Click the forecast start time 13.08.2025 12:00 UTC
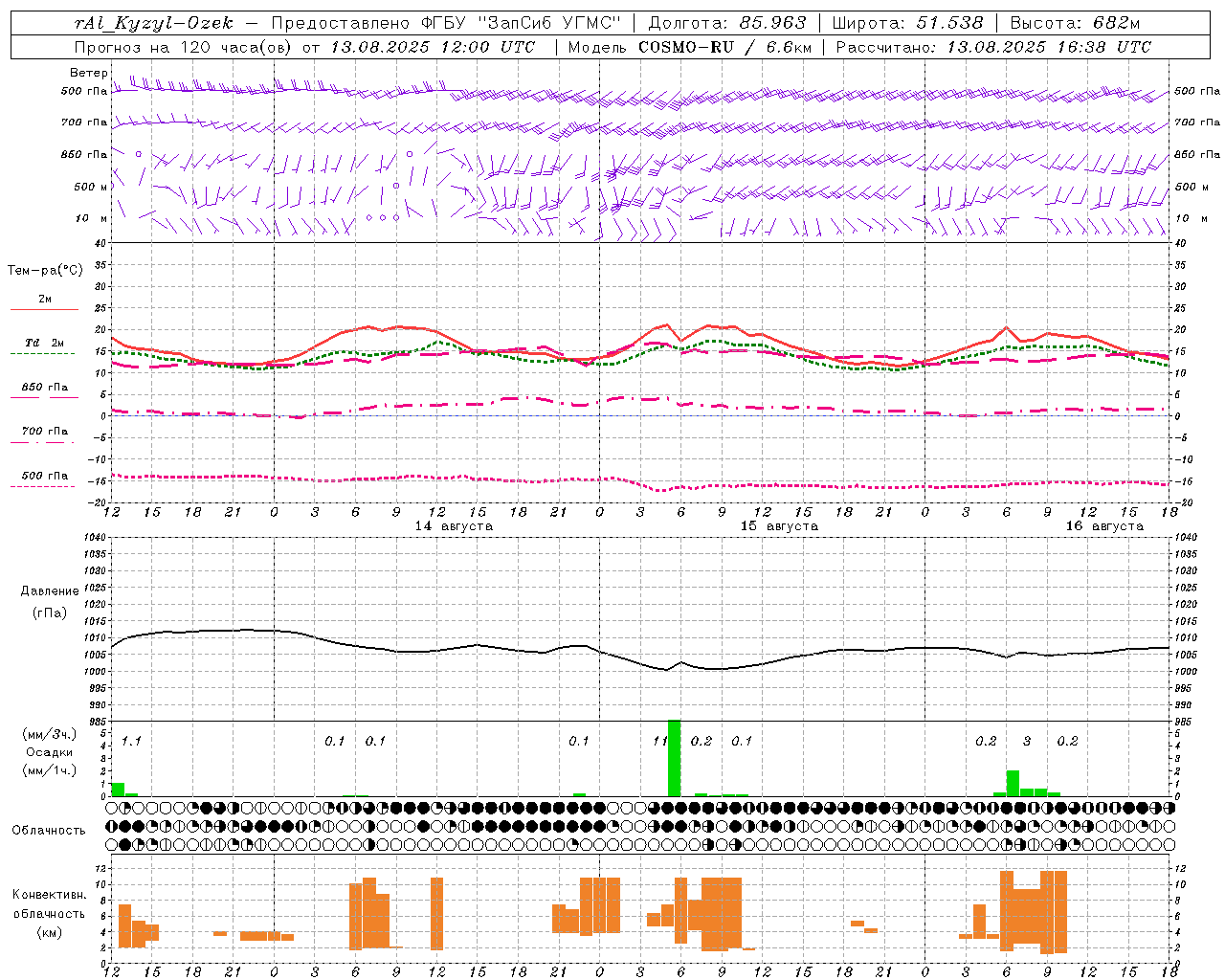 (433, 47)
